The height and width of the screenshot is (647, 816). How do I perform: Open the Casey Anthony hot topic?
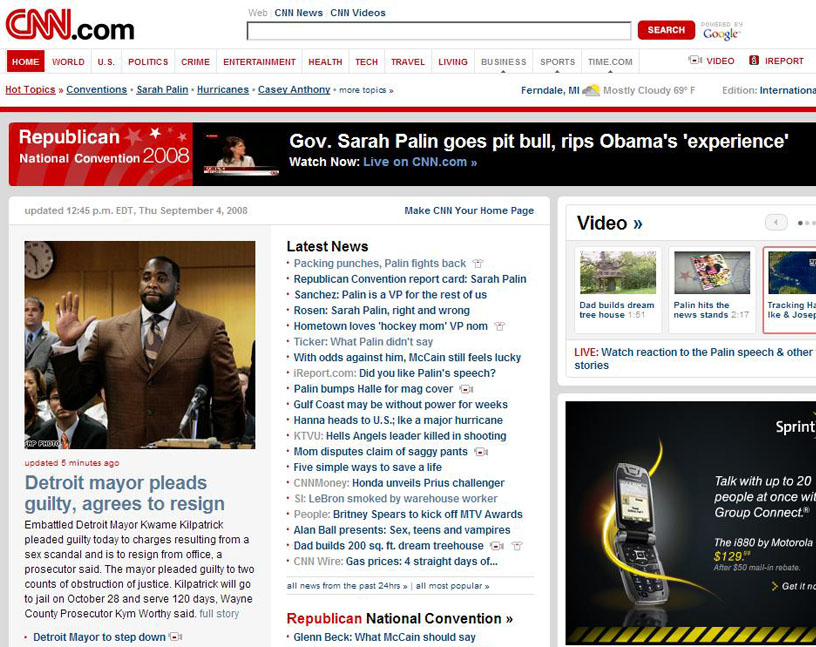click(x=294, y=90)
